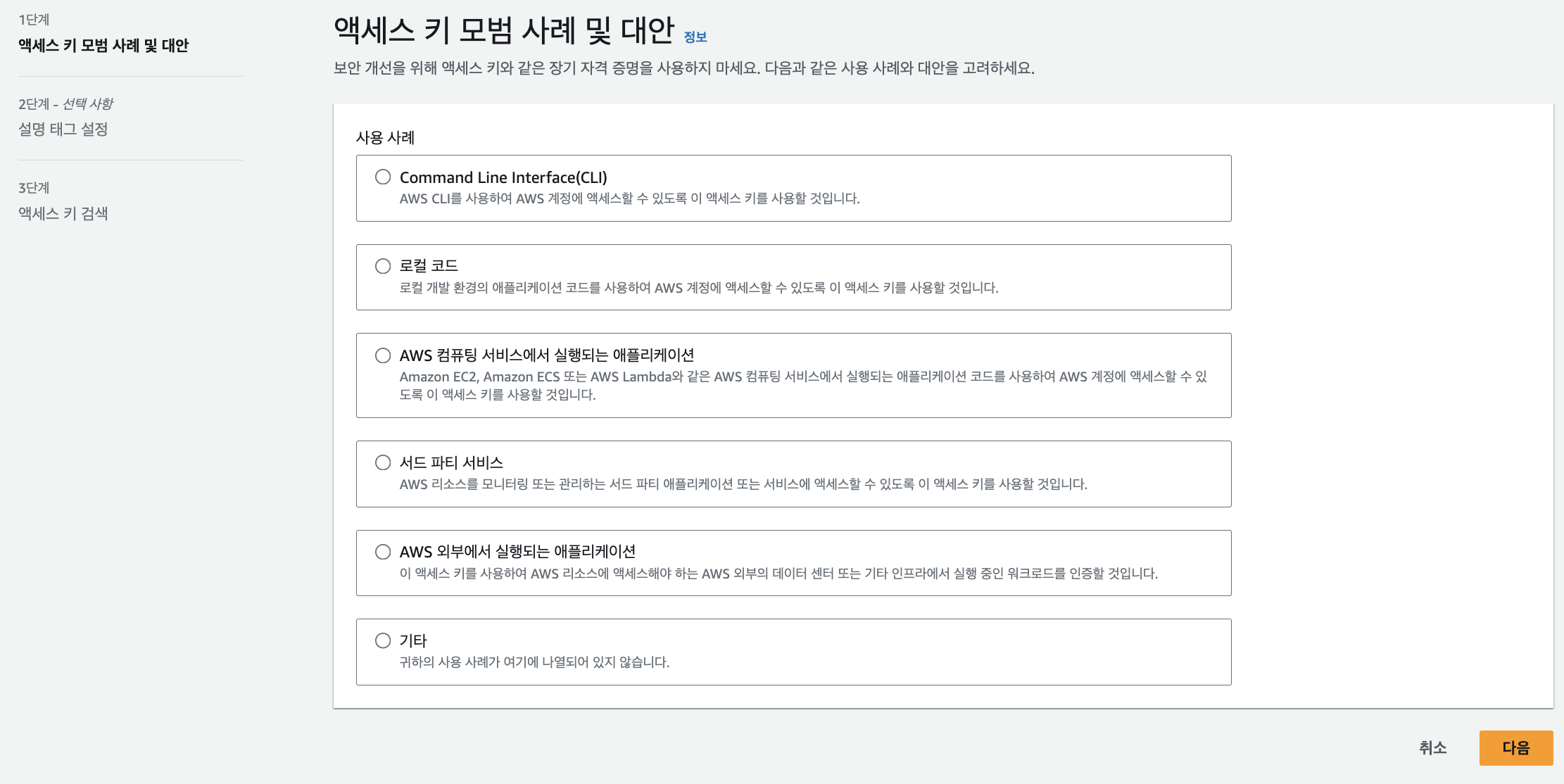The image size is (1564, 784).
Task: Go to step 1 액세스 키 모범 사례 및 대안
Action: [103, 45]
